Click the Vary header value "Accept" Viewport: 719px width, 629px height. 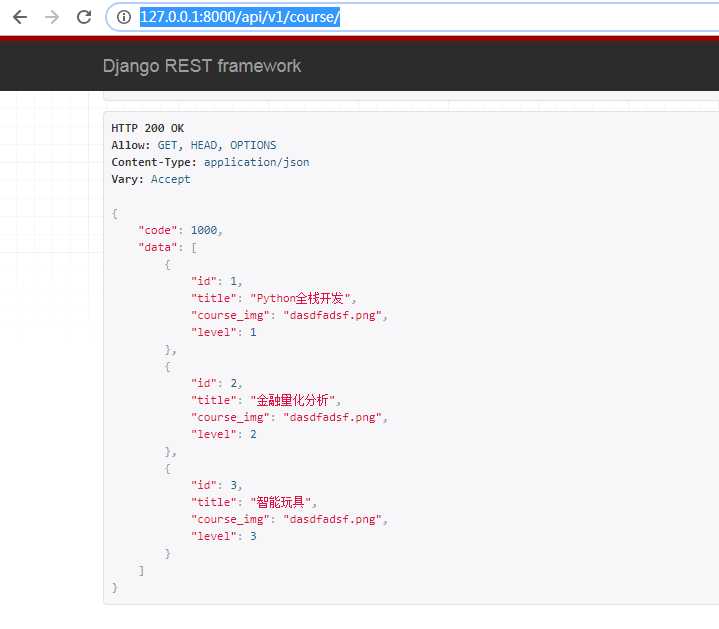pyautogui.click(x=171, y=179)
